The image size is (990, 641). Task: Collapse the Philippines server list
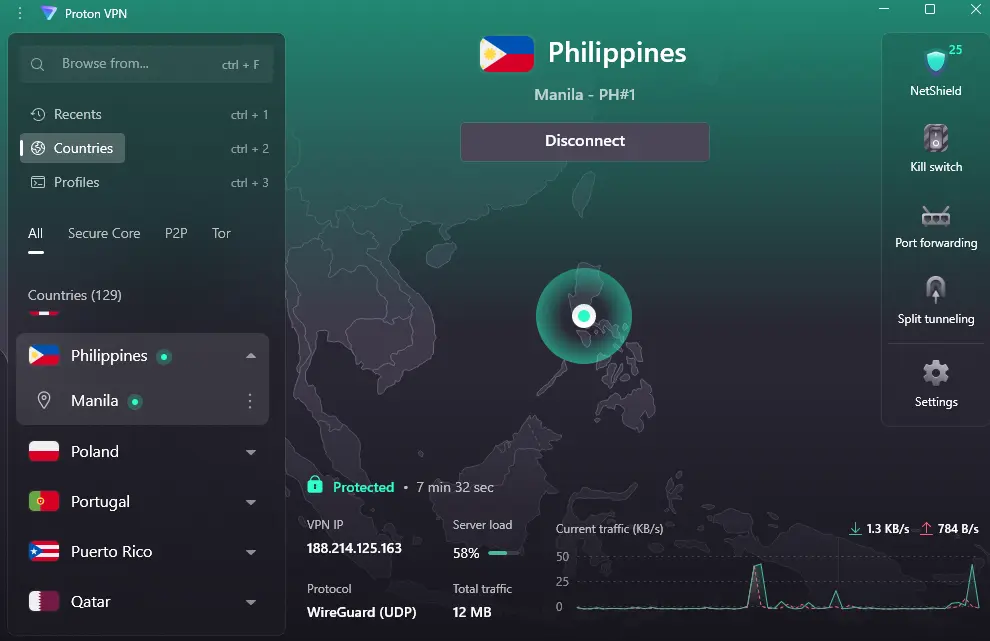click(x=251, y=356)
